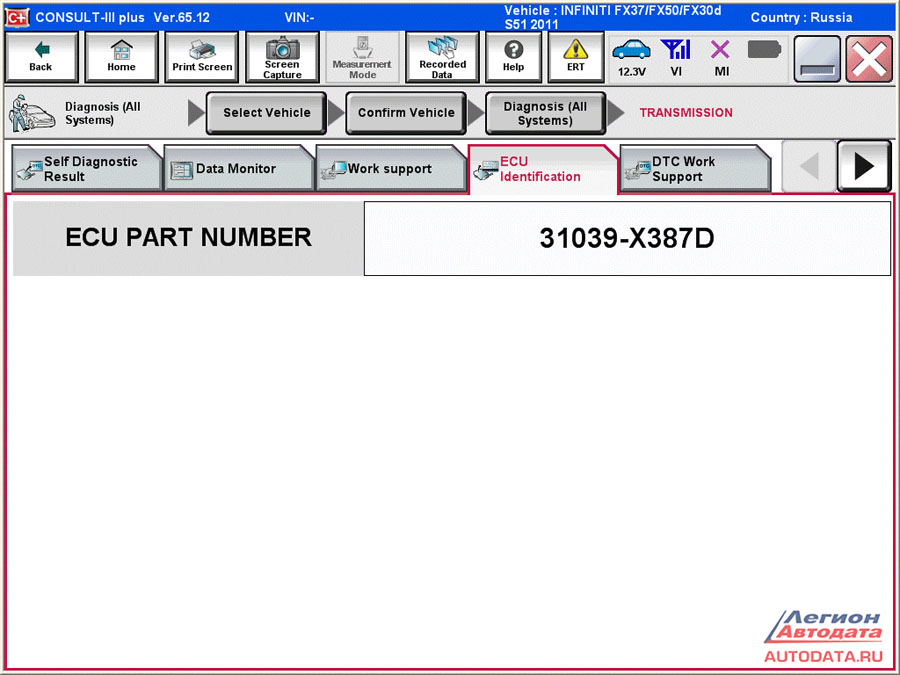Select the Work support tab
The image size is (900, 675).
[390, 169]
